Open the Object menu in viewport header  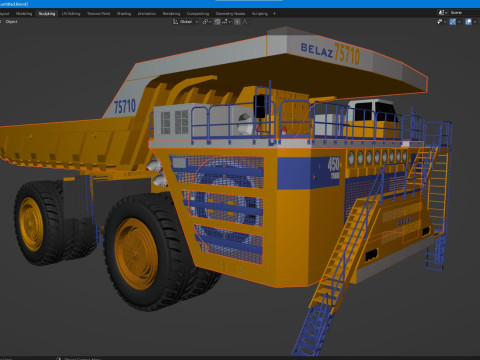[11, 22]
